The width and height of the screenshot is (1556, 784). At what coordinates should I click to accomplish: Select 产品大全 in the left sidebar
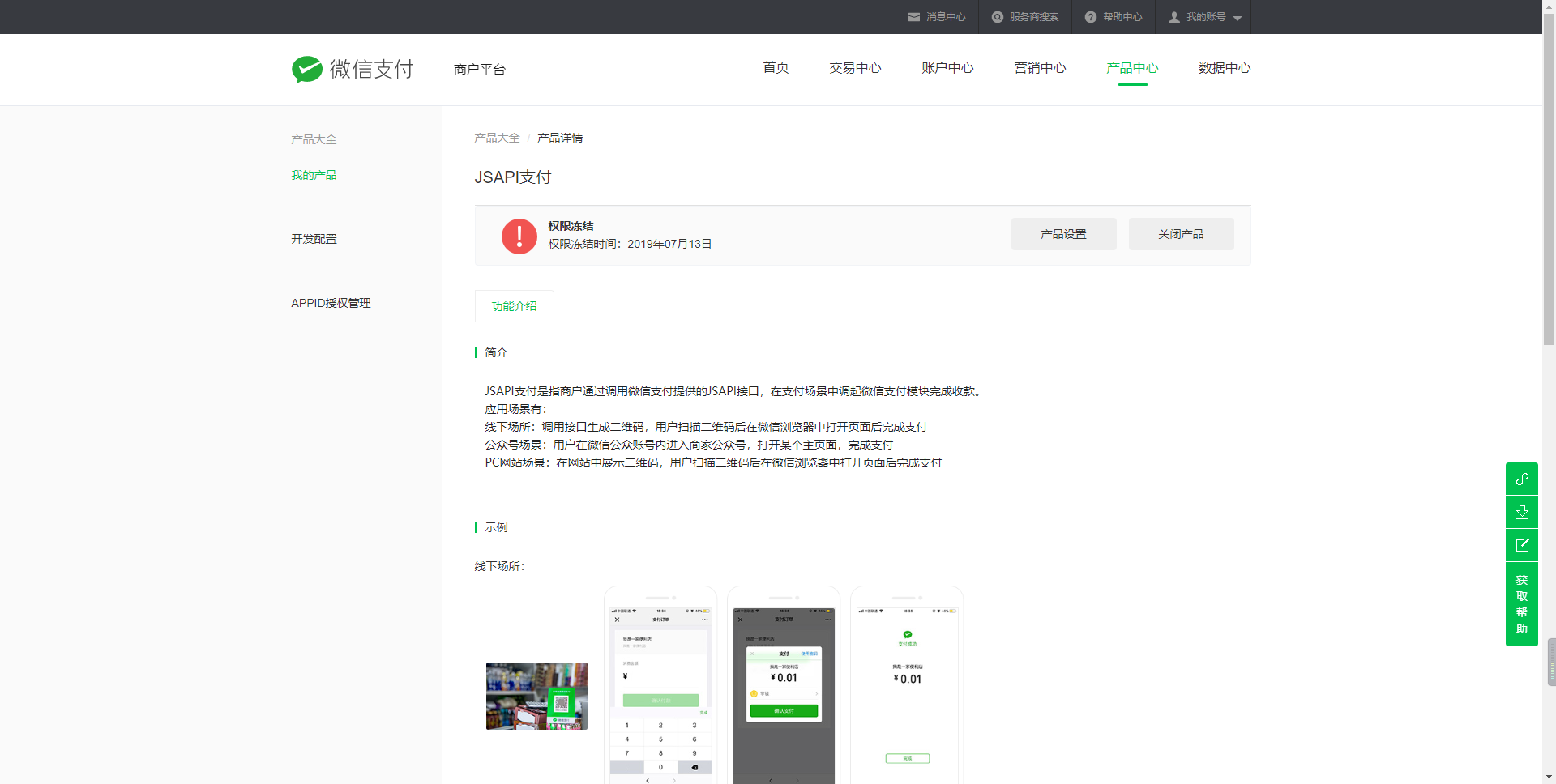(x=314, y=139)
